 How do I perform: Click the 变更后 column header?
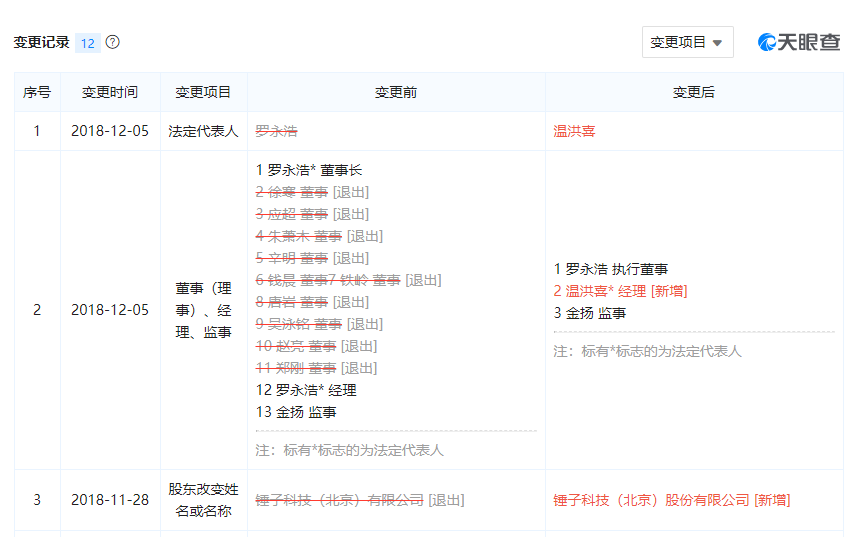tap(694, 92)
